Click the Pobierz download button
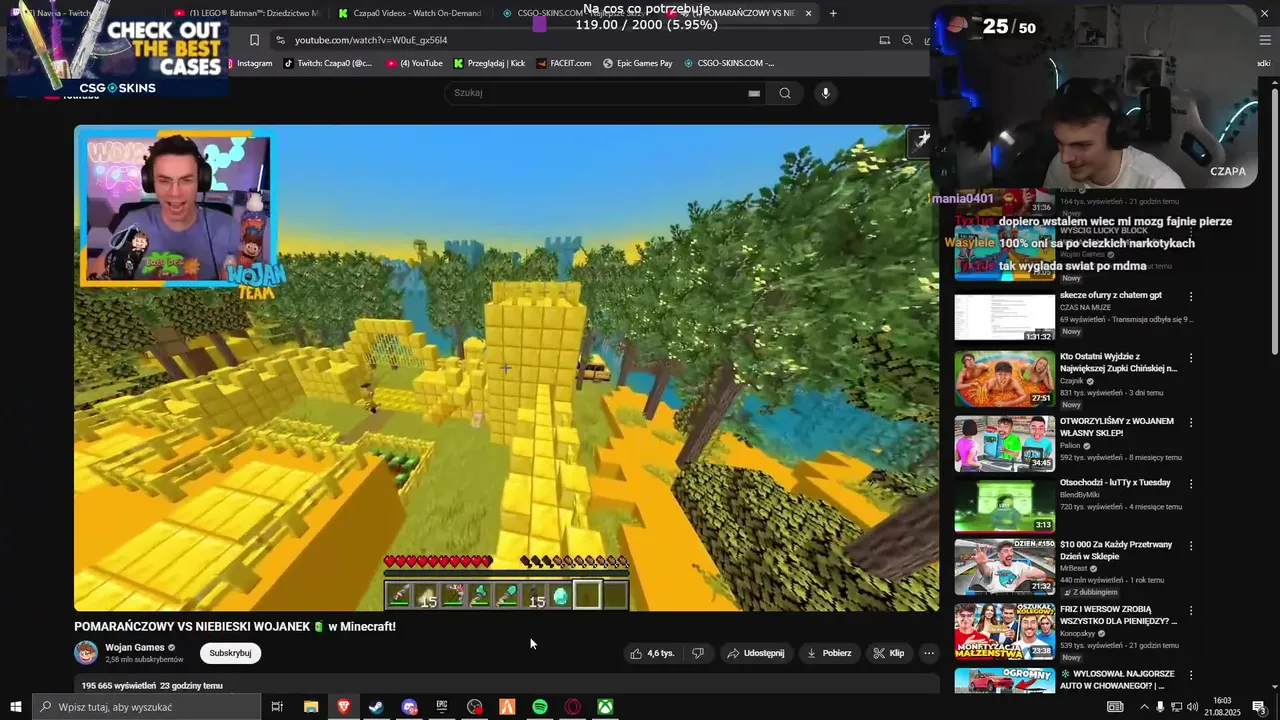Image resolution: width=1280 pixels, height=720 pixels. (x=828, y=653)
